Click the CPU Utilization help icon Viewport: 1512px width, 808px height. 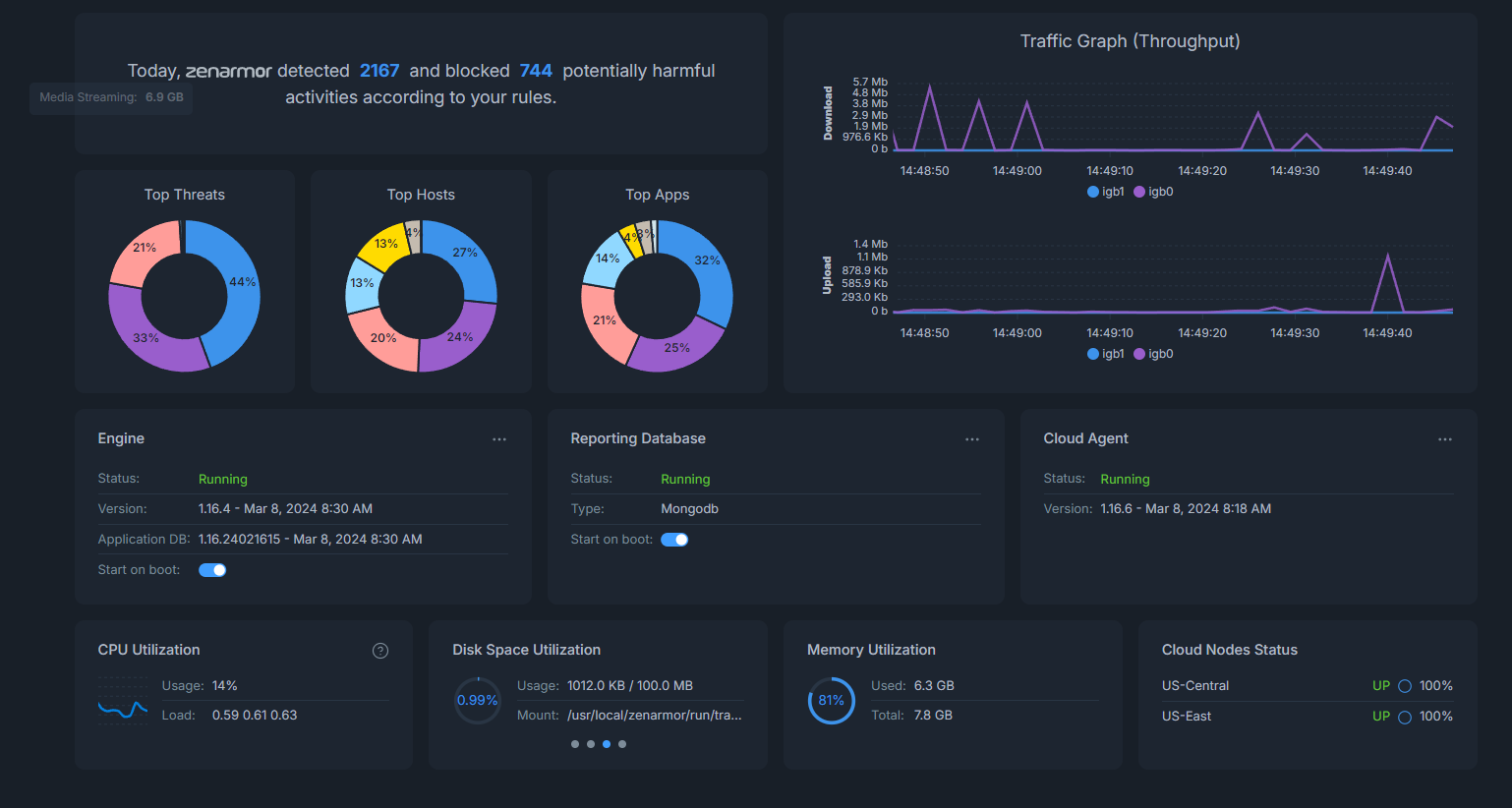(380, 651)
